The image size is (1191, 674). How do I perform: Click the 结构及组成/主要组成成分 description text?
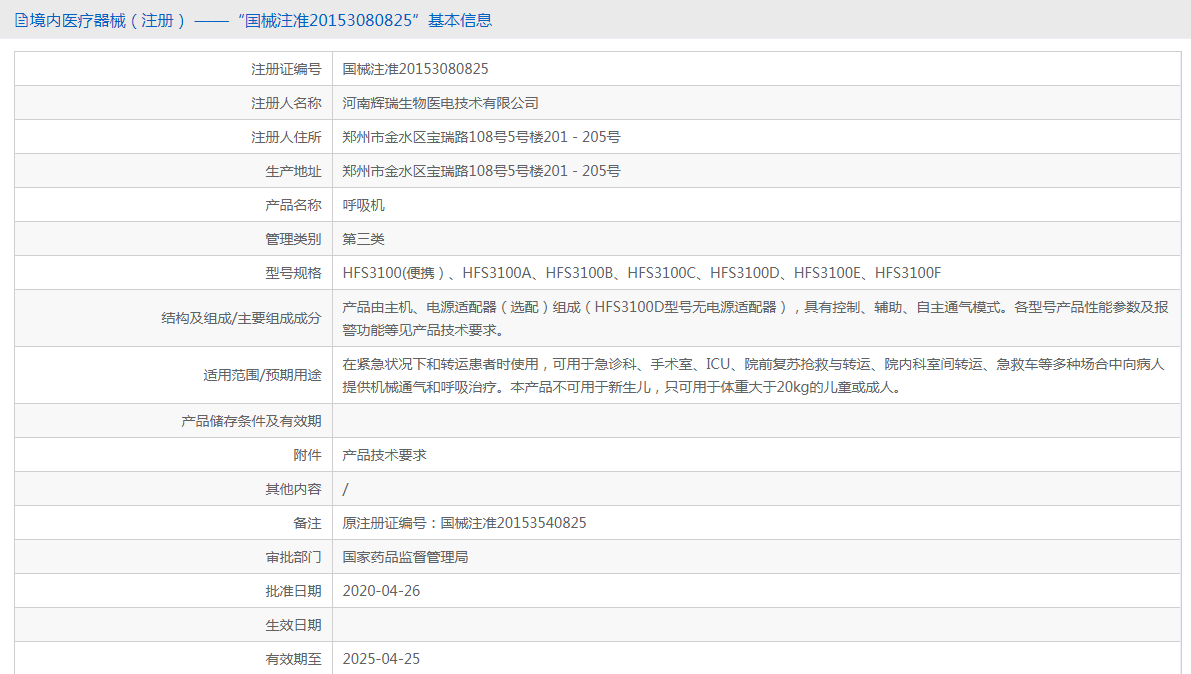click(x=755, y=318)
